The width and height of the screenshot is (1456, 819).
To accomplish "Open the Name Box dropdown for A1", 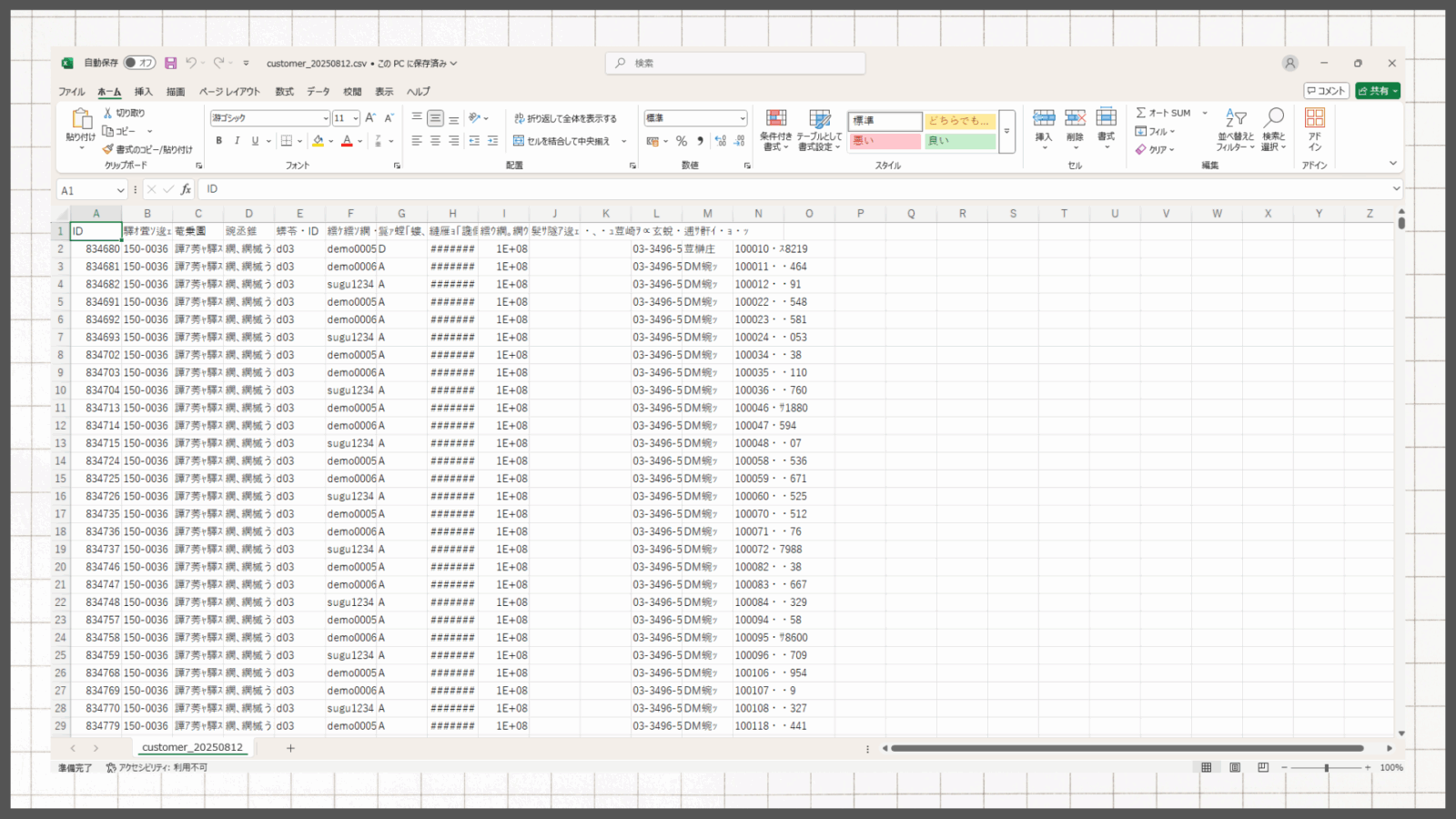I will [120, 190].
